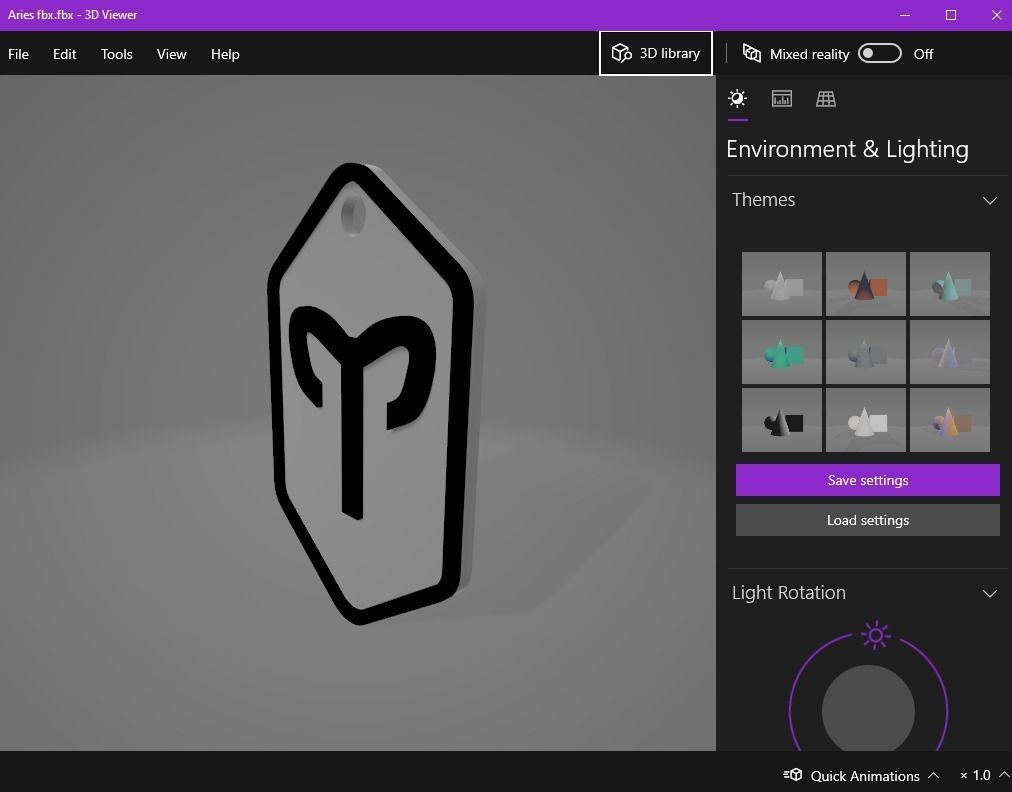Click the light direction sphere in dial
1012x792 pixels.
pyautogui.click(x=868, y=709)
